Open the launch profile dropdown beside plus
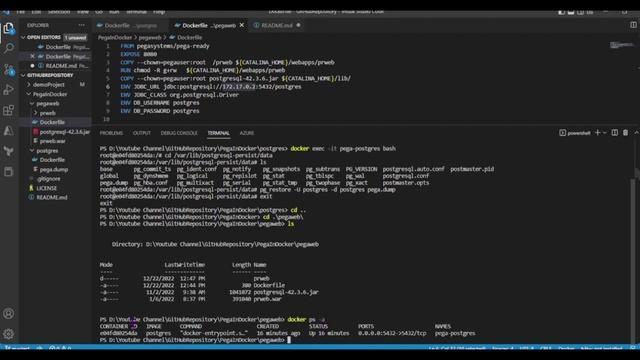Screen dimensions: 640x360 coord(604,133)
